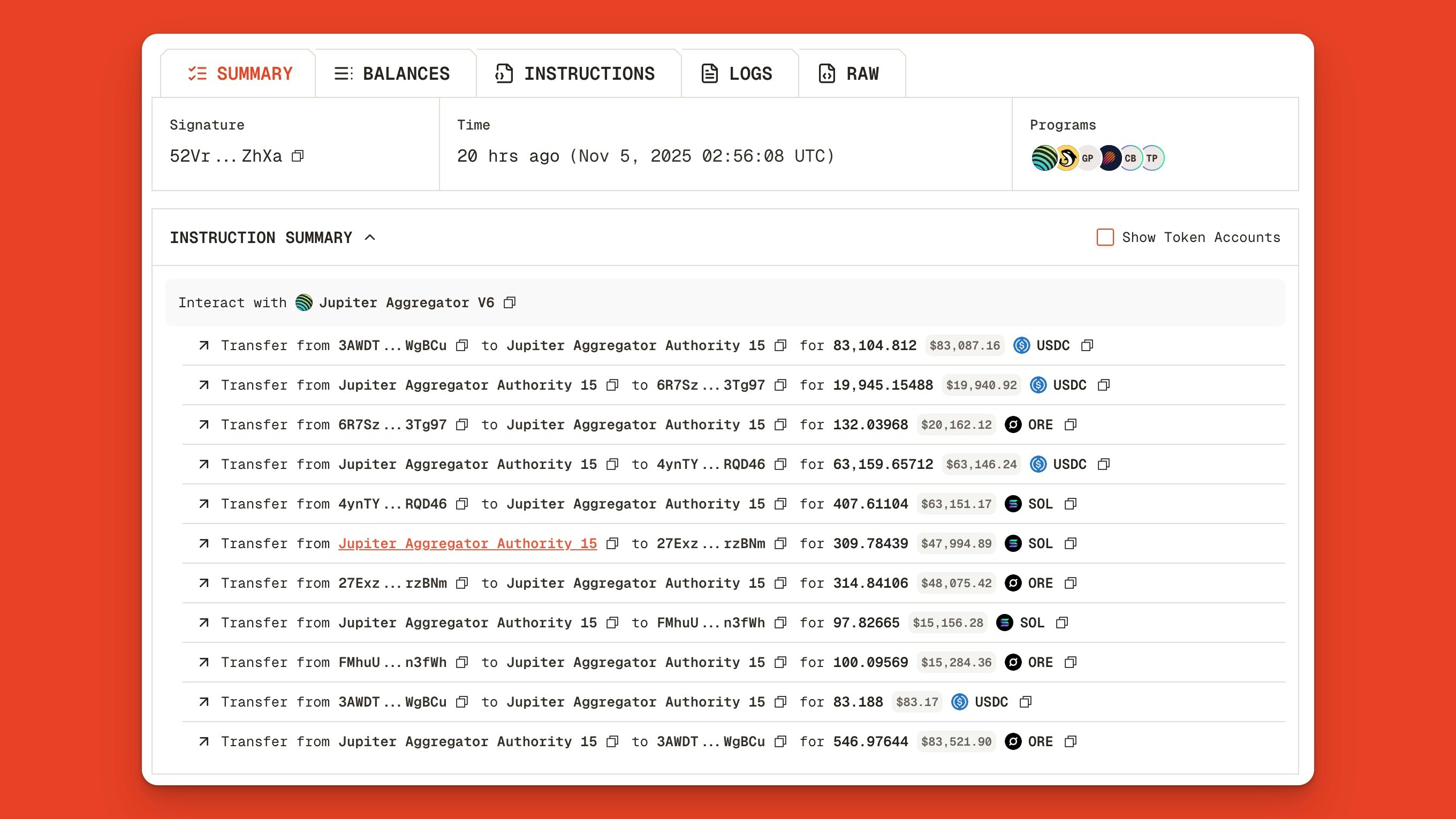Click the Jupiter program icon in Programs
The height and width of the screenshot is (819, 1456).
click(x=1043, y=158)
